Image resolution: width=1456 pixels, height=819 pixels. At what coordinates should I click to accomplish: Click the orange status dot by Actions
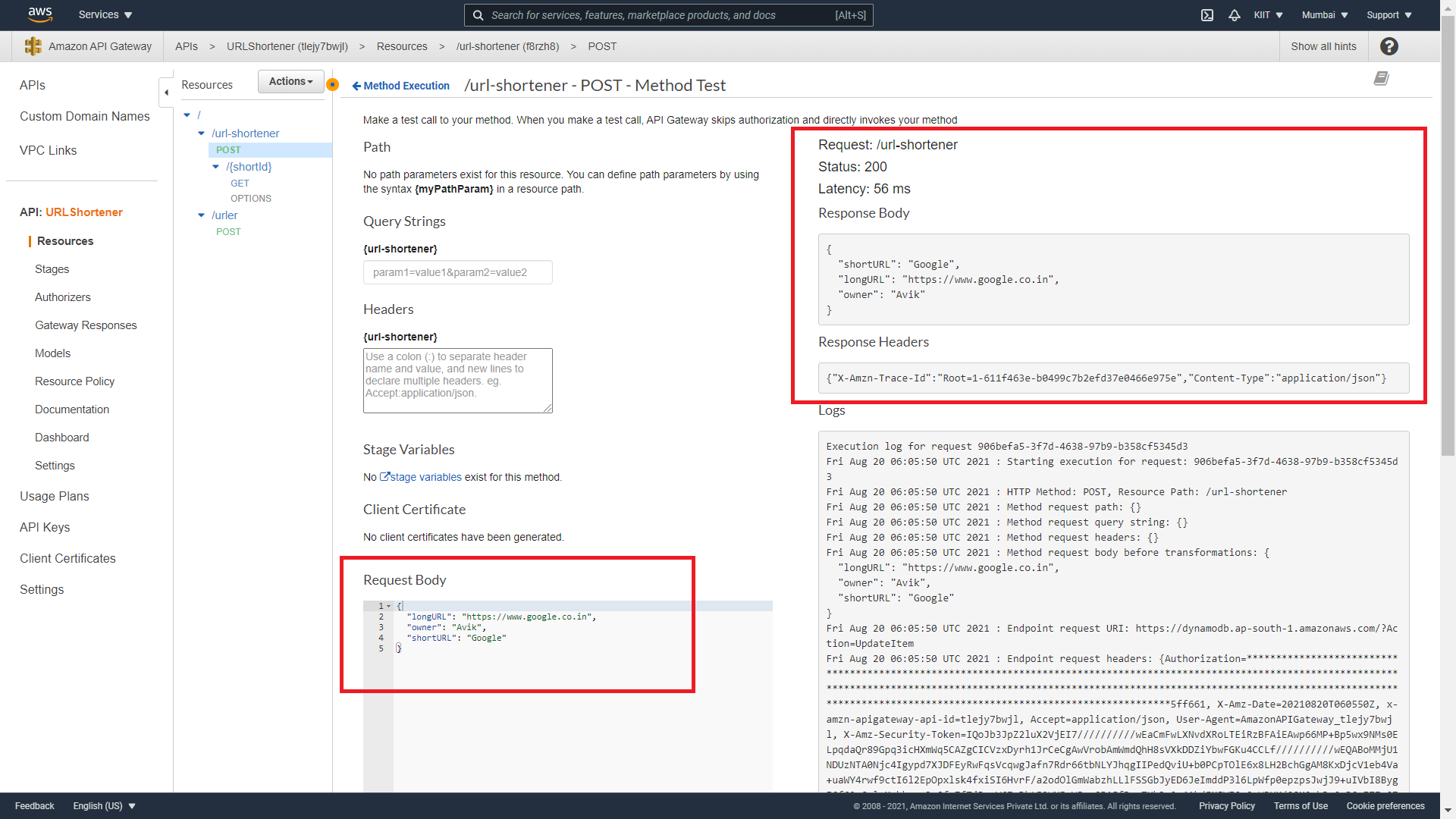coord(332,84)
